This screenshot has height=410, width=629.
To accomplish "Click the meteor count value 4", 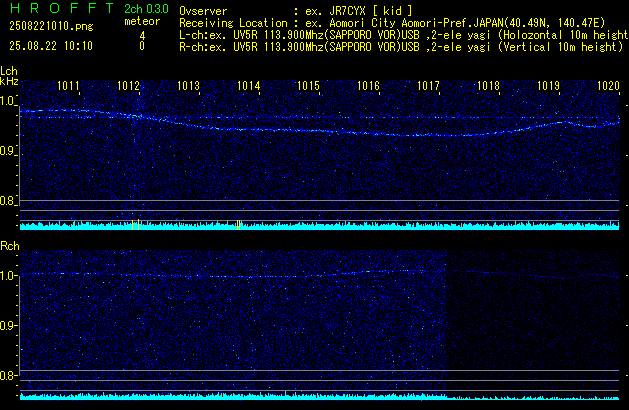I will [x=142, y=36].
